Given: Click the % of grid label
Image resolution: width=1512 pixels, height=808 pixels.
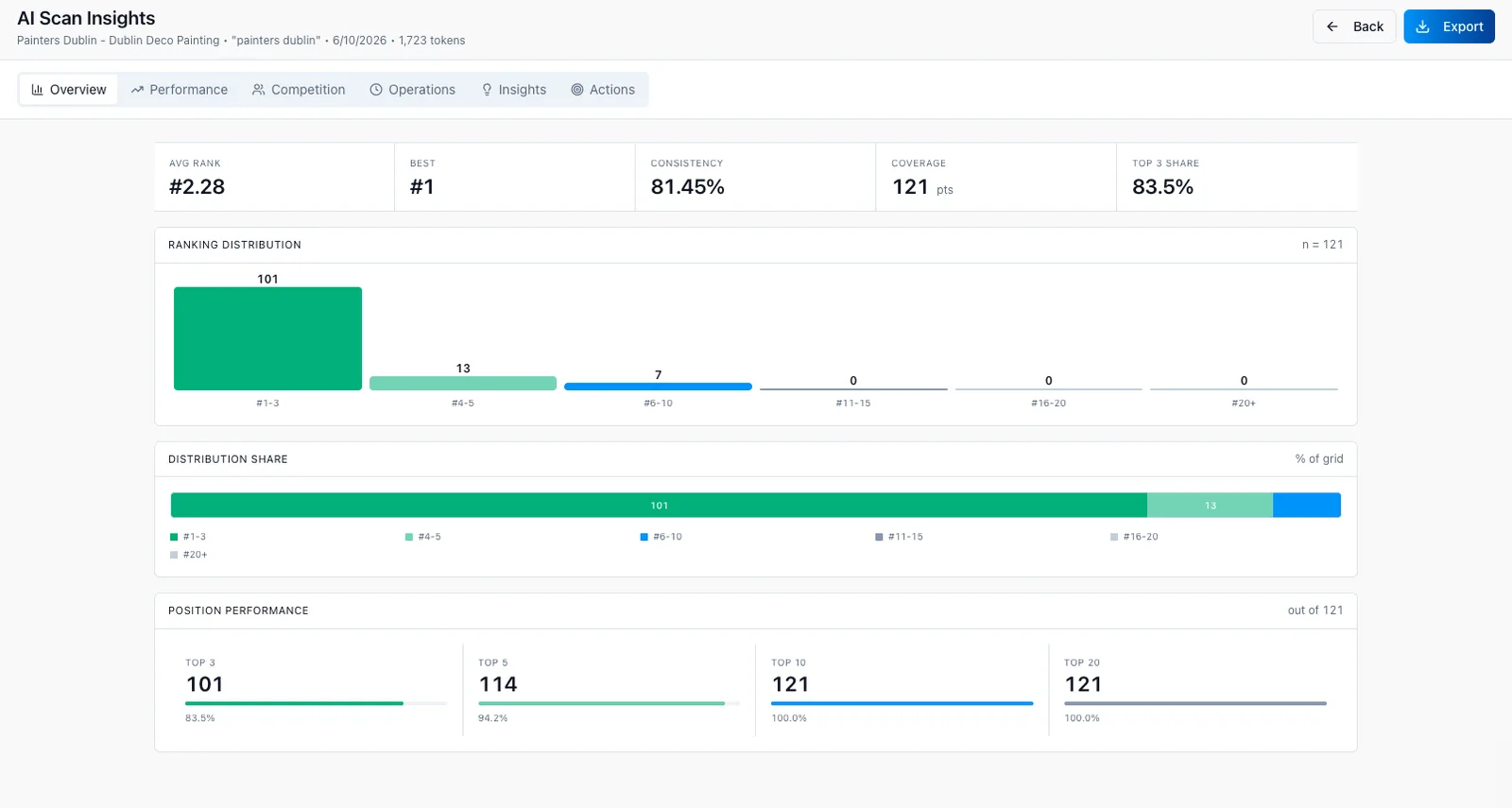Looking at the screenshot, I should [x=1319, y=459].
